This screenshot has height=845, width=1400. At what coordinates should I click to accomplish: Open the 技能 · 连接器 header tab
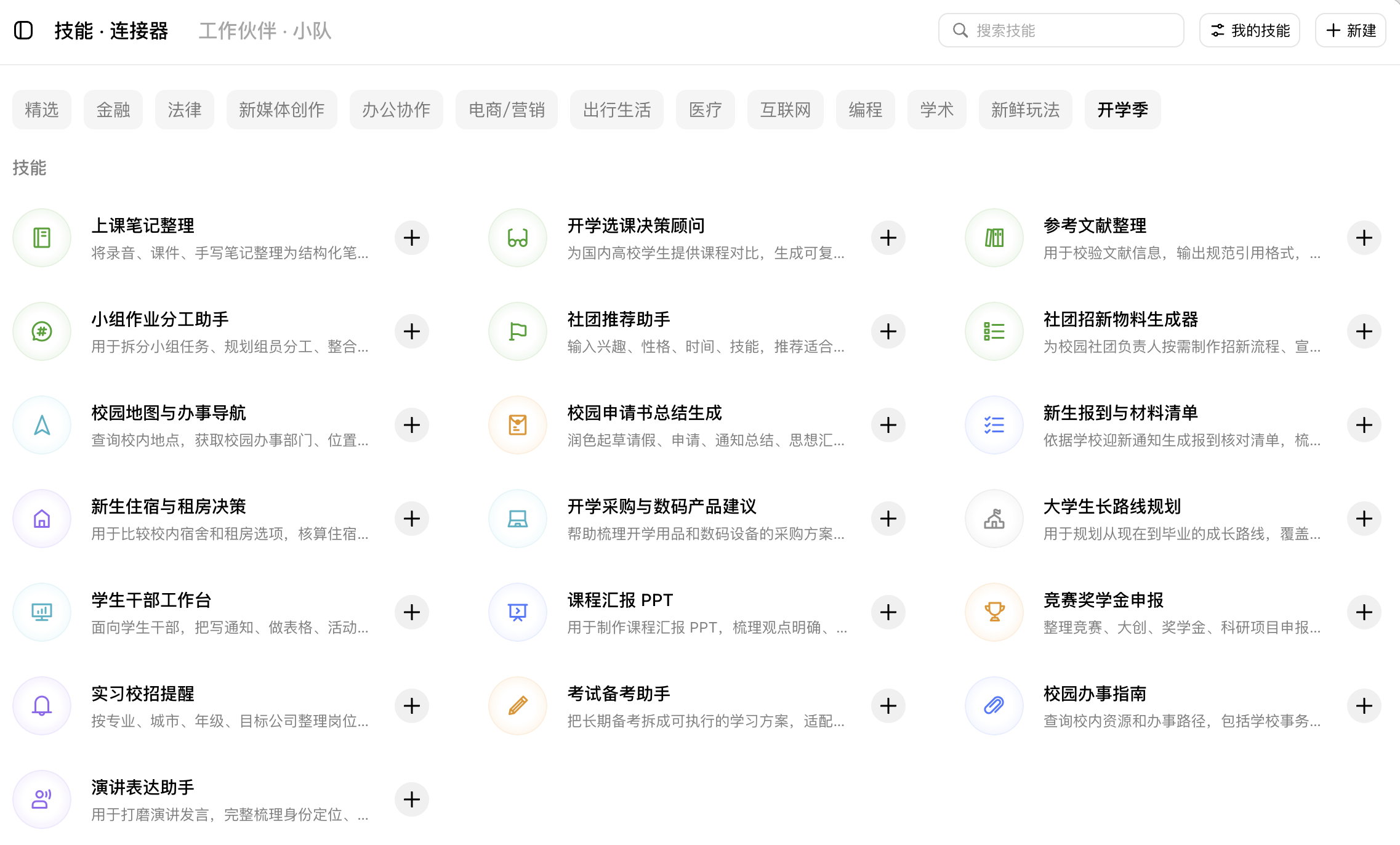click(111, 30)
